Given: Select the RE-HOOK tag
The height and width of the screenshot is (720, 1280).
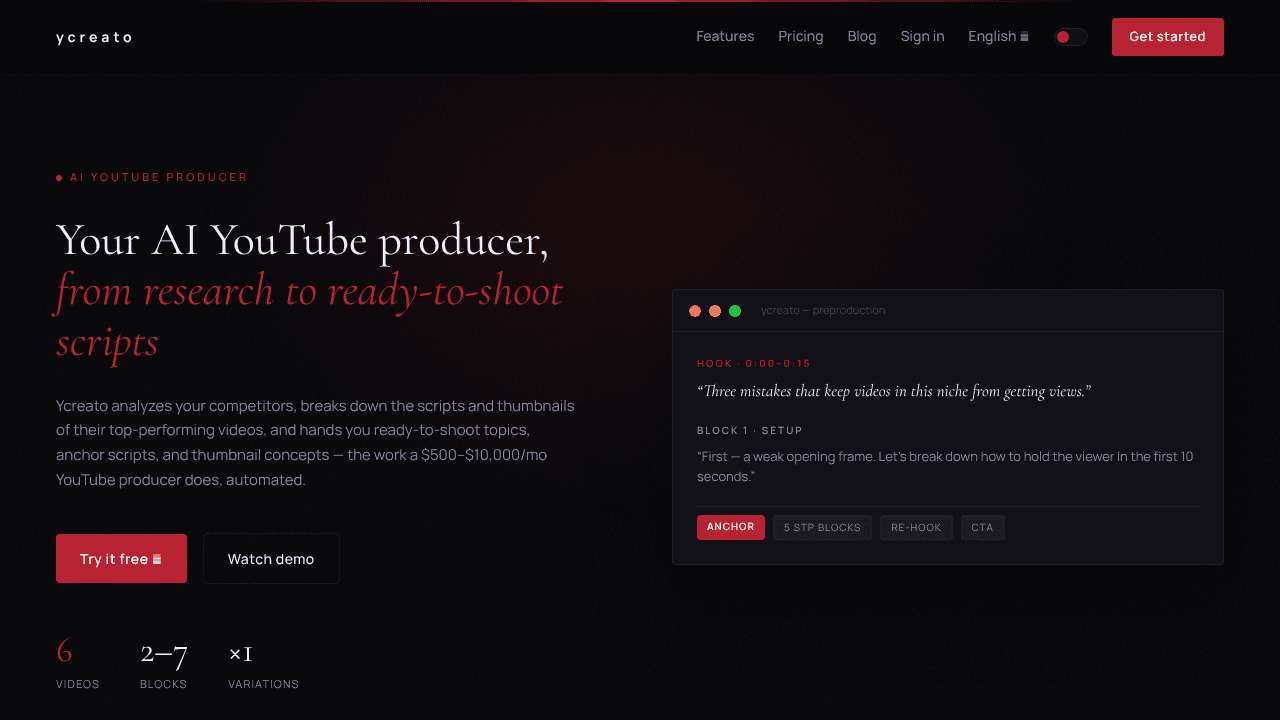Looking at the screenshot, I should tap(916, 528).
